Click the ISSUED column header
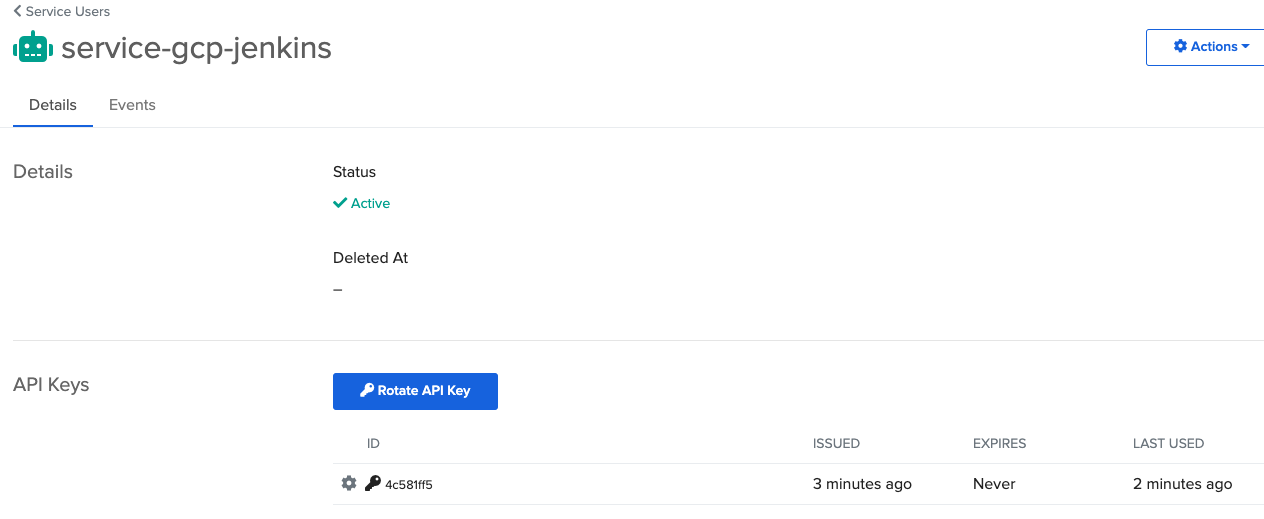 (836, 443)
